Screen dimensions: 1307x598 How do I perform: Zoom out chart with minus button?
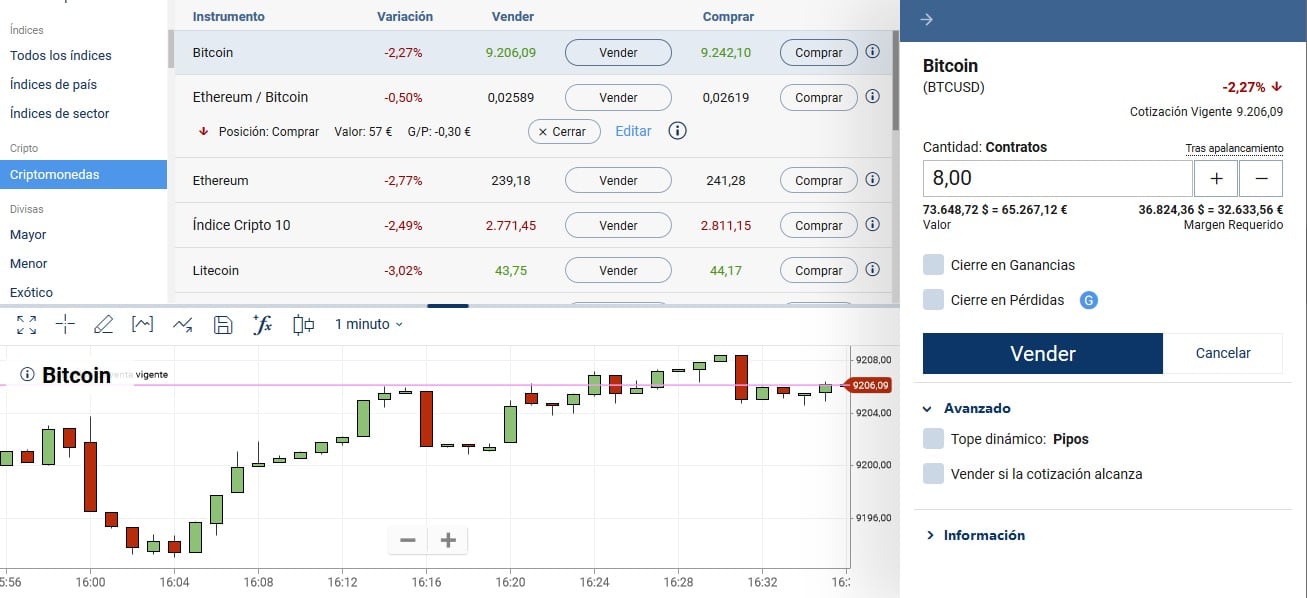pyautogui.click(x=408, y=540)
